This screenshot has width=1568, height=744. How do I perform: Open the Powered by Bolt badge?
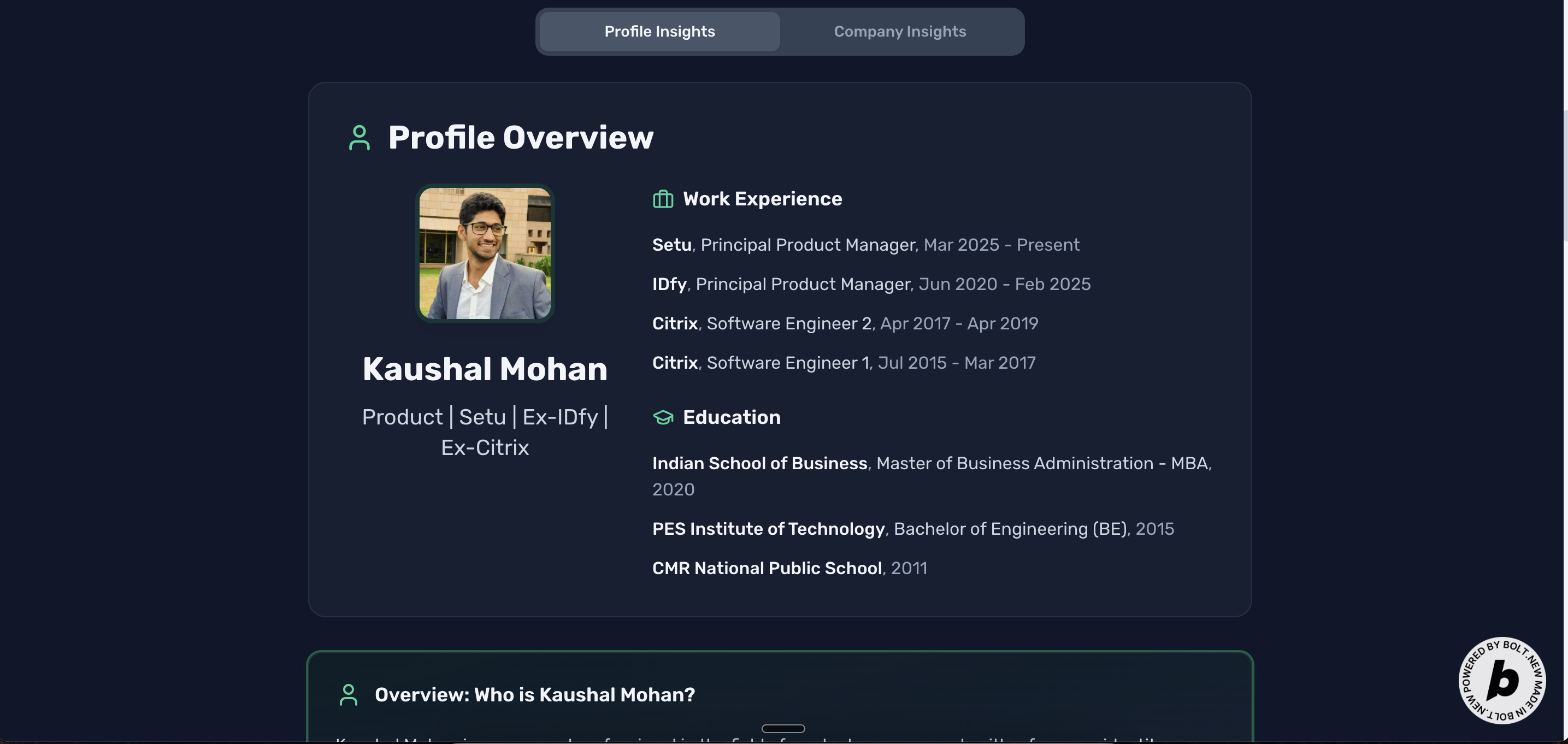click(x=1502, y=680)
